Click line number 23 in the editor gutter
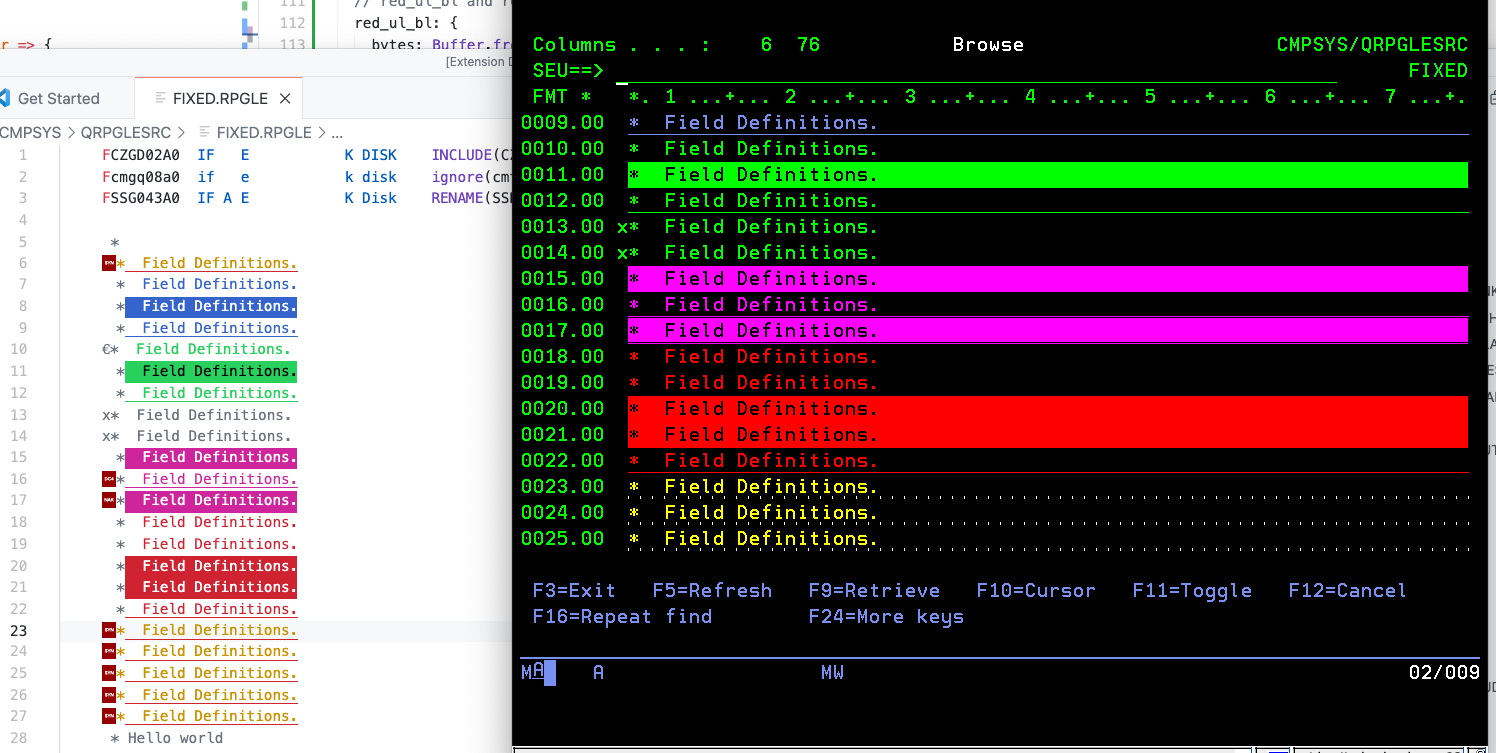The image size is (1496, 753). coord(19,630)
